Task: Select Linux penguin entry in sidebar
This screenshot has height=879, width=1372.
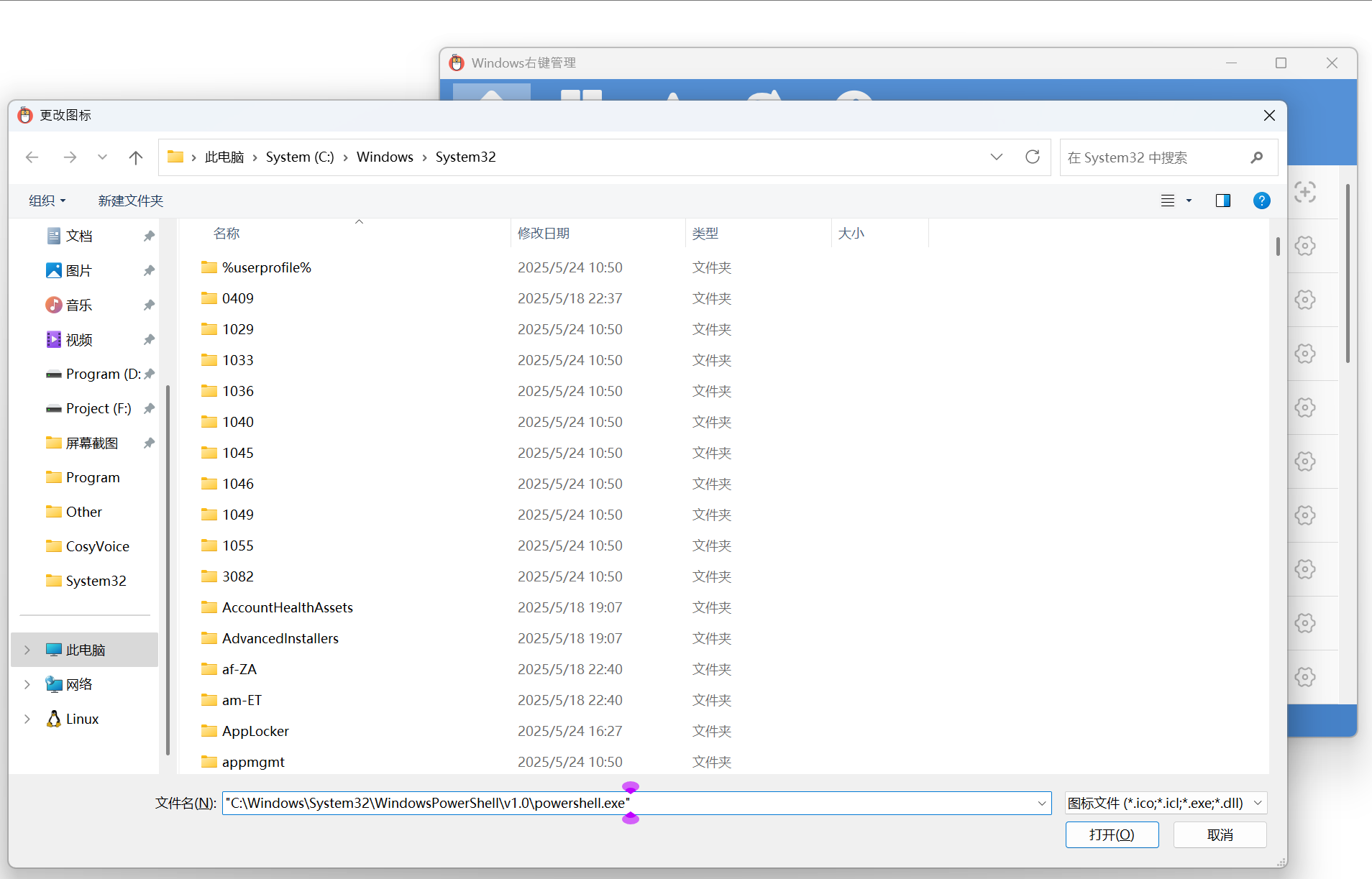Action: (73, 719)
